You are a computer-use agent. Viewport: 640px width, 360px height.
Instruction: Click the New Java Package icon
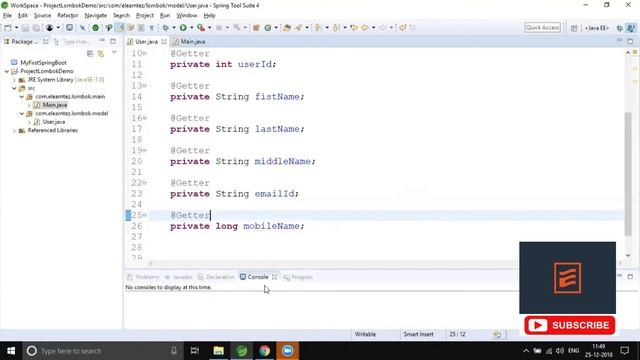pos(256,28)
